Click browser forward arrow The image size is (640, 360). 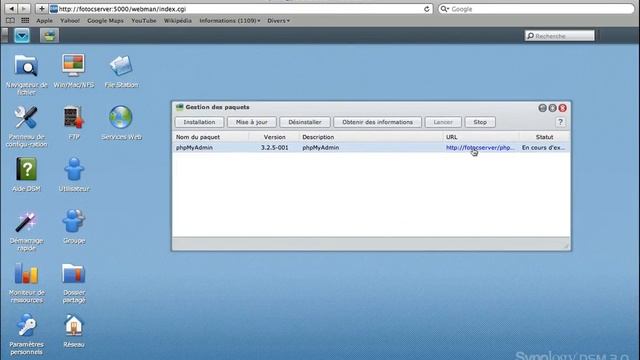[x=24, y=9]
